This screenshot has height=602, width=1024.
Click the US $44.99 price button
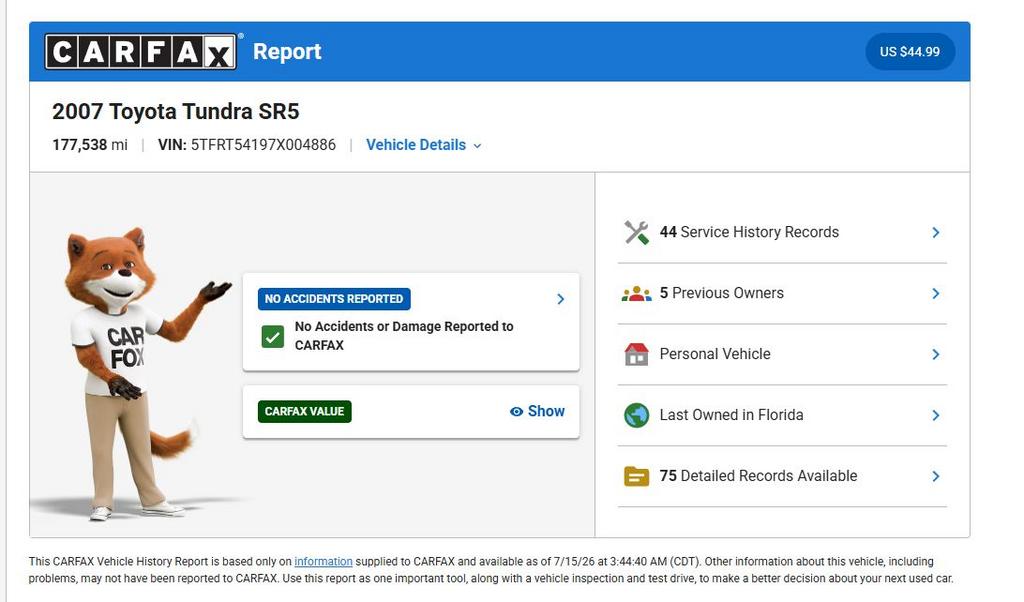point(910,52)
